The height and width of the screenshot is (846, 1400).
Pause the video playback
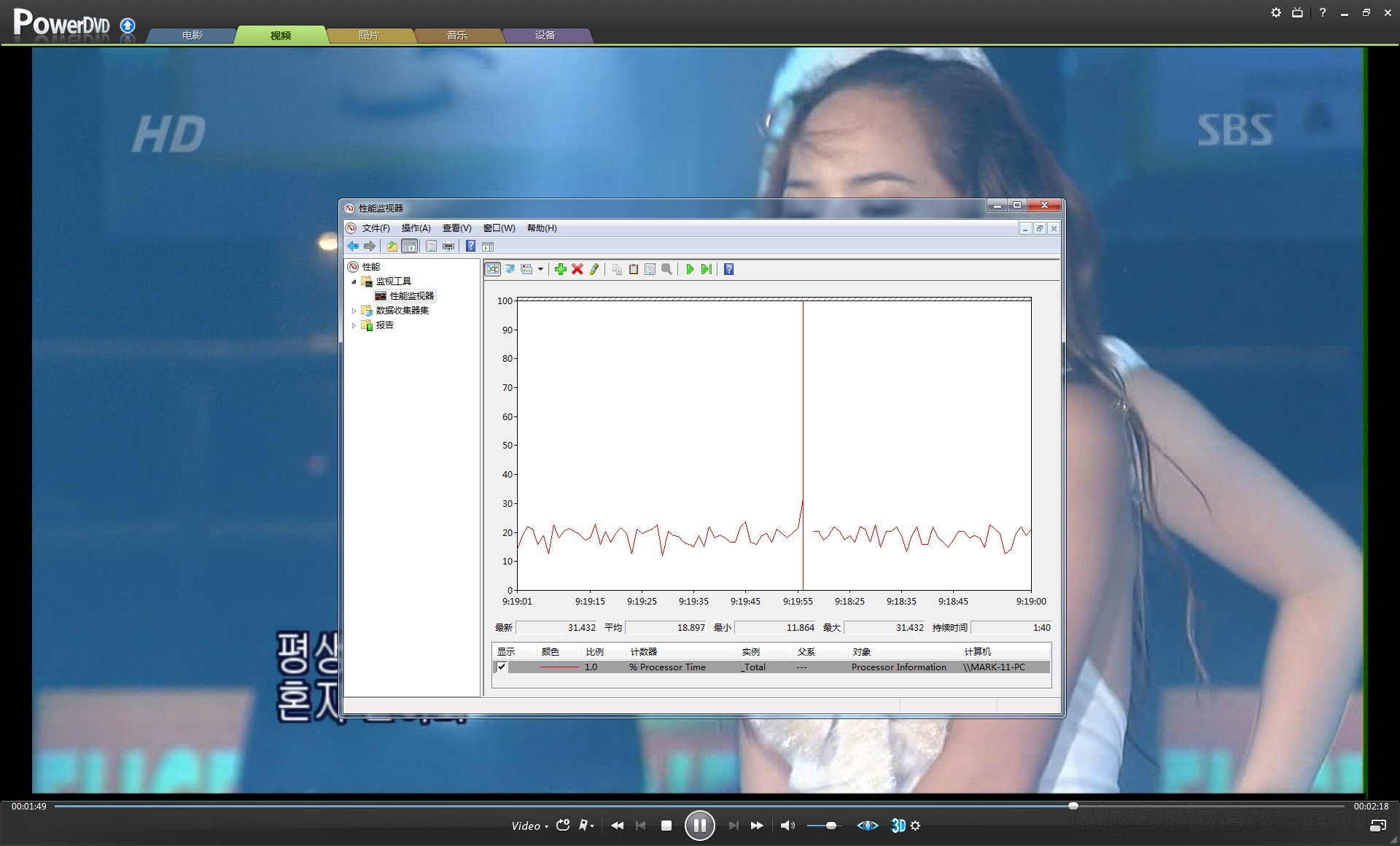point(699,826)
